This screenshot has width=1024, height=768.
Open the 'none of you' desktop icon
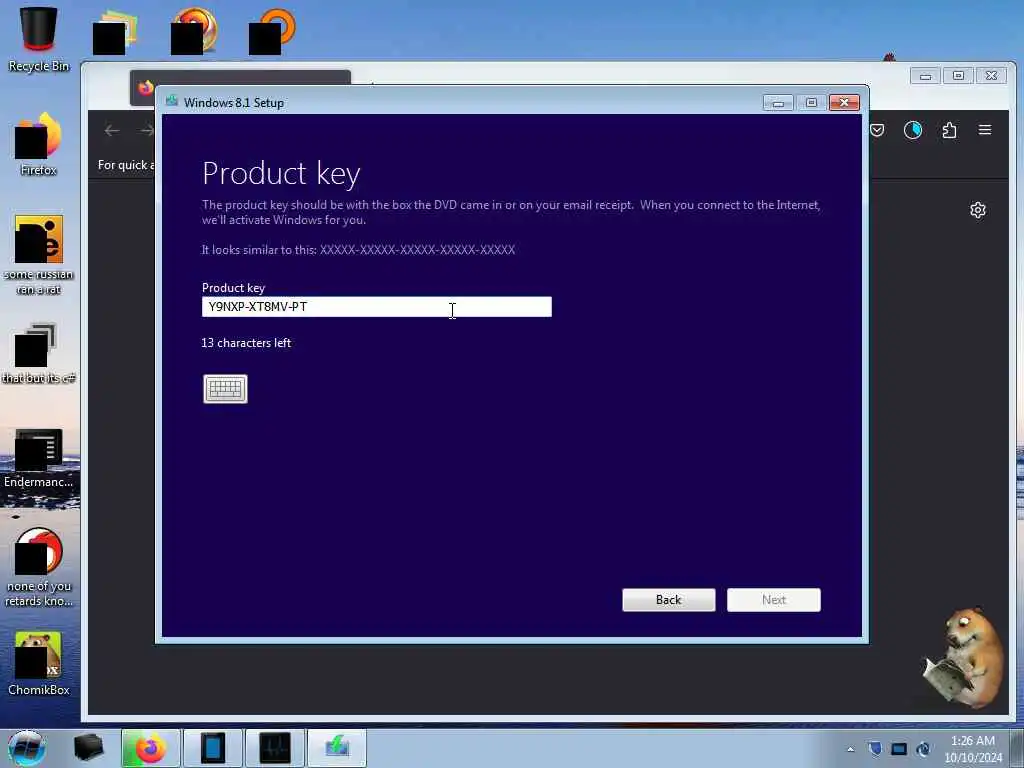click(x=38, y=567)
